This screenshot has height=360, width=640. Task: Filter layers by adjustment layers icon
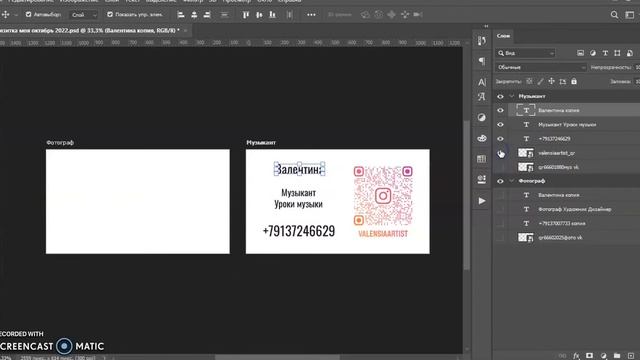click(593, 53)
